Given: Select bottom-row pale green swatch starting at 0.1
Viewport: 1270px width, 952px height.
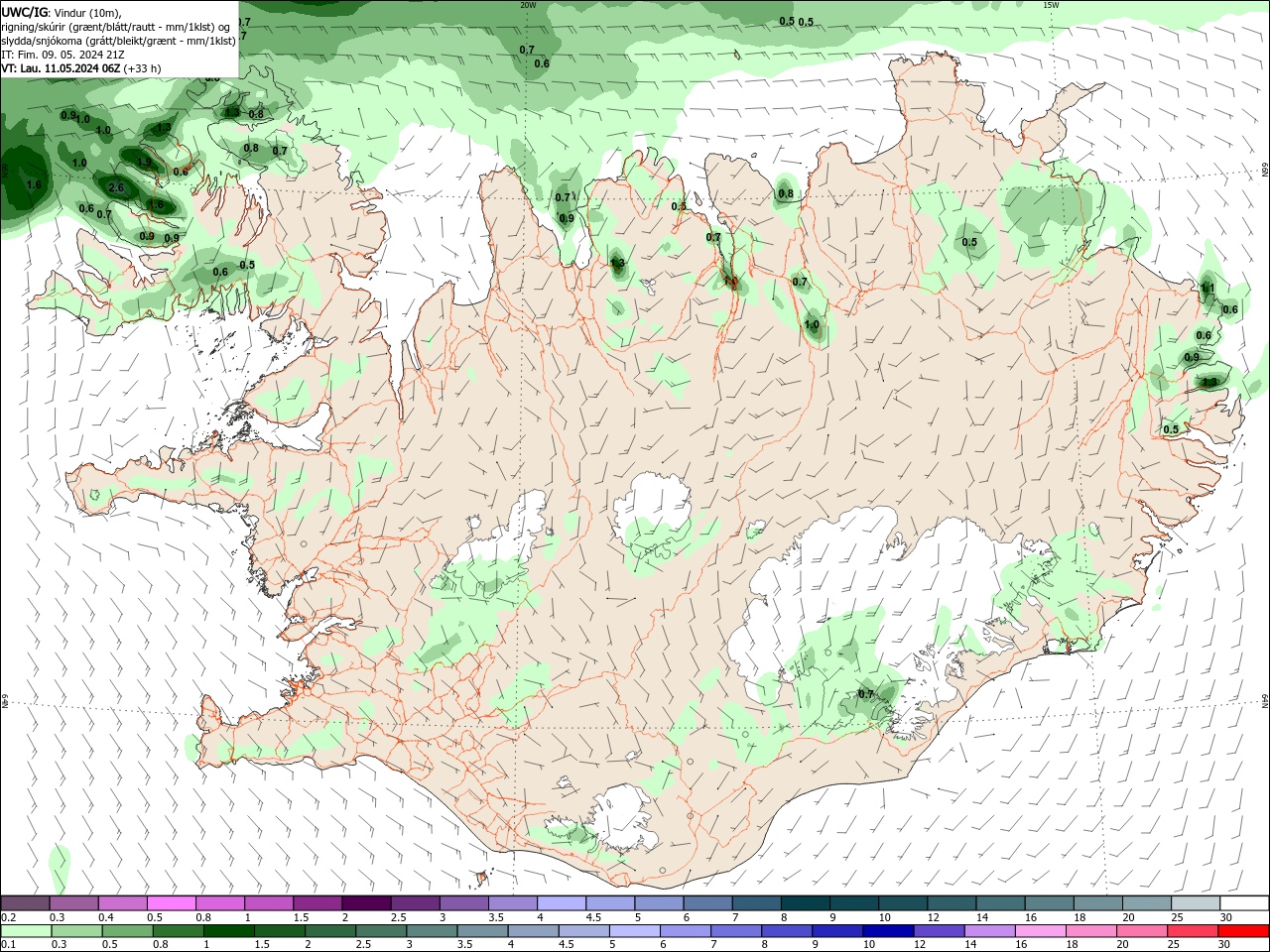Looking at the screenshot, I should click(x=27, y=931).
